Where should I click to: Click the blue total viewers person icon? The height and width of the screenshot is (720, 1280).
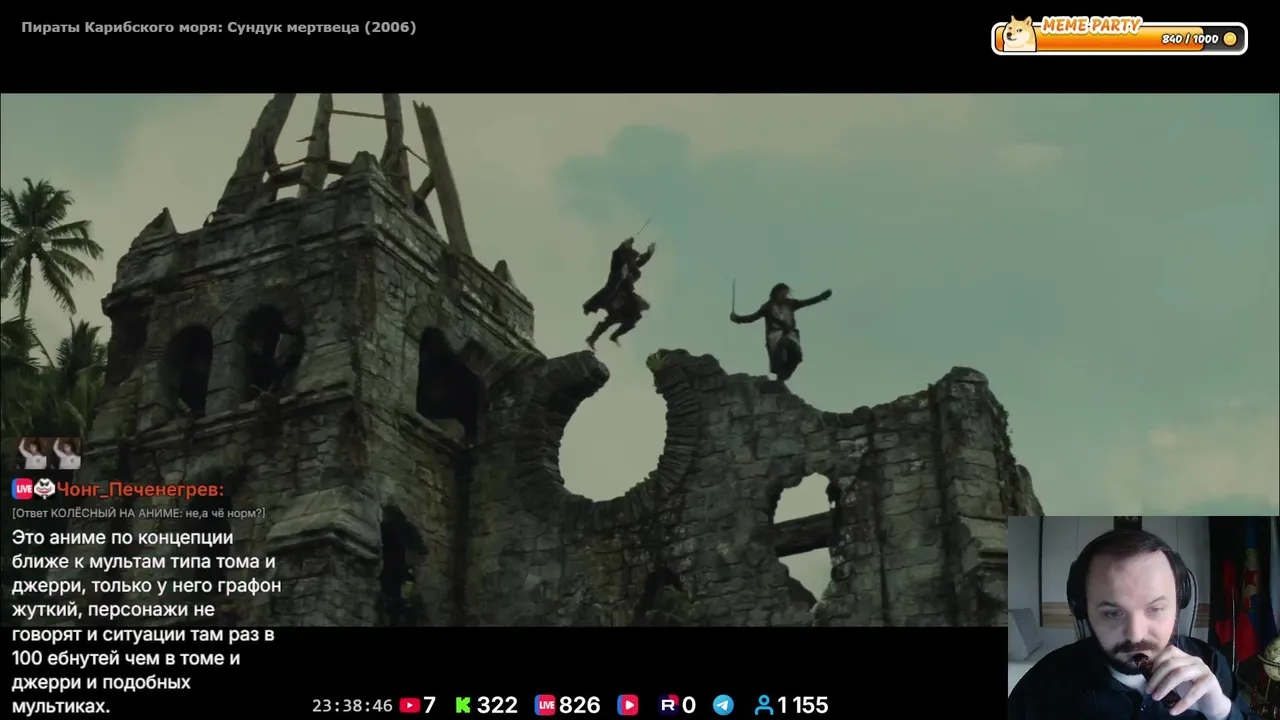(764, 705)
